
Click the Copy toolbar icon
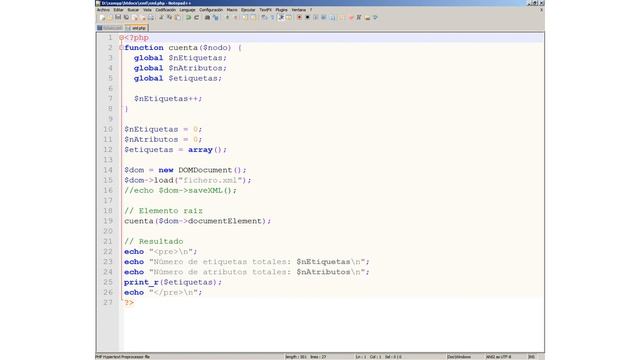[x=169, y=18]
